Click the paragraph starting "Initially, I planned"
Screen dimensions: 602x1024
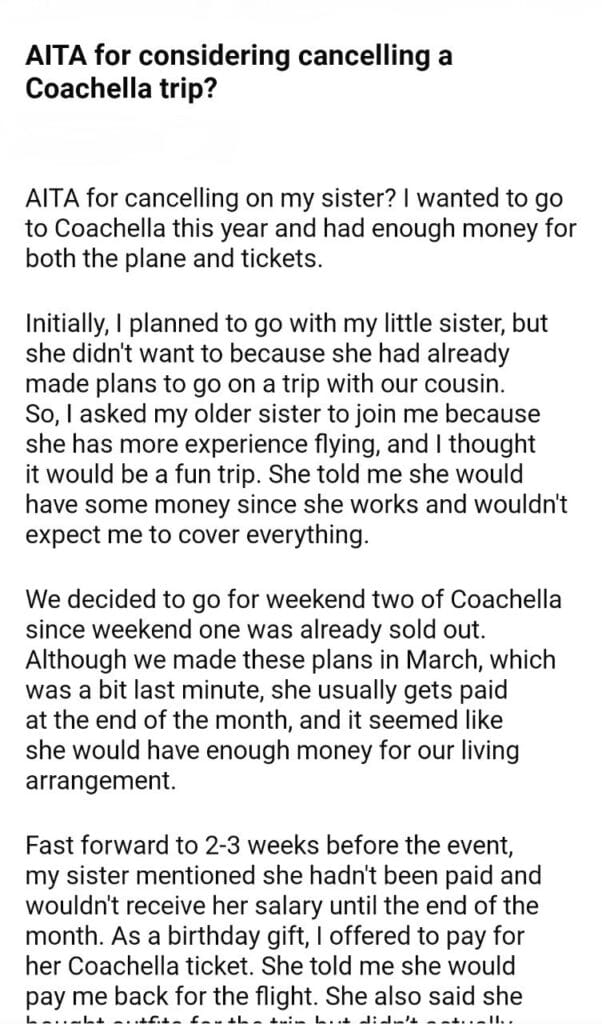(x=297, y=430)
